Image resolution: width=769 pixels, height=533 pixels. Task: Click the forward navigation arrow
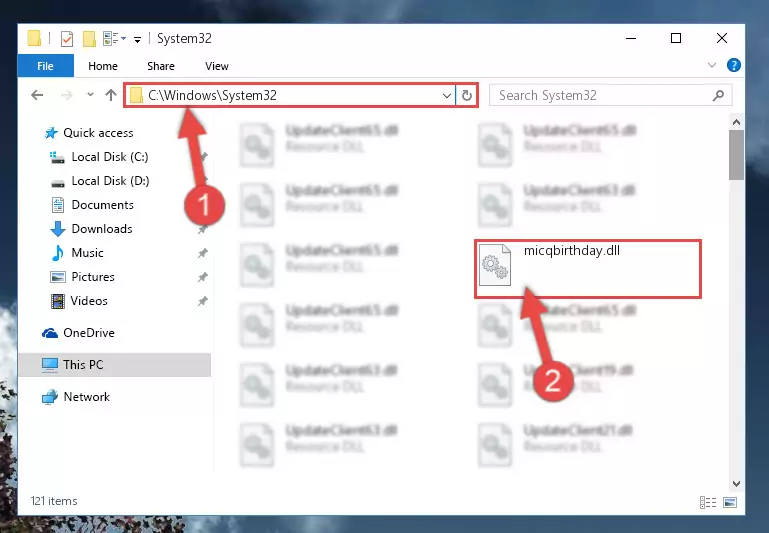click(66, 95)
